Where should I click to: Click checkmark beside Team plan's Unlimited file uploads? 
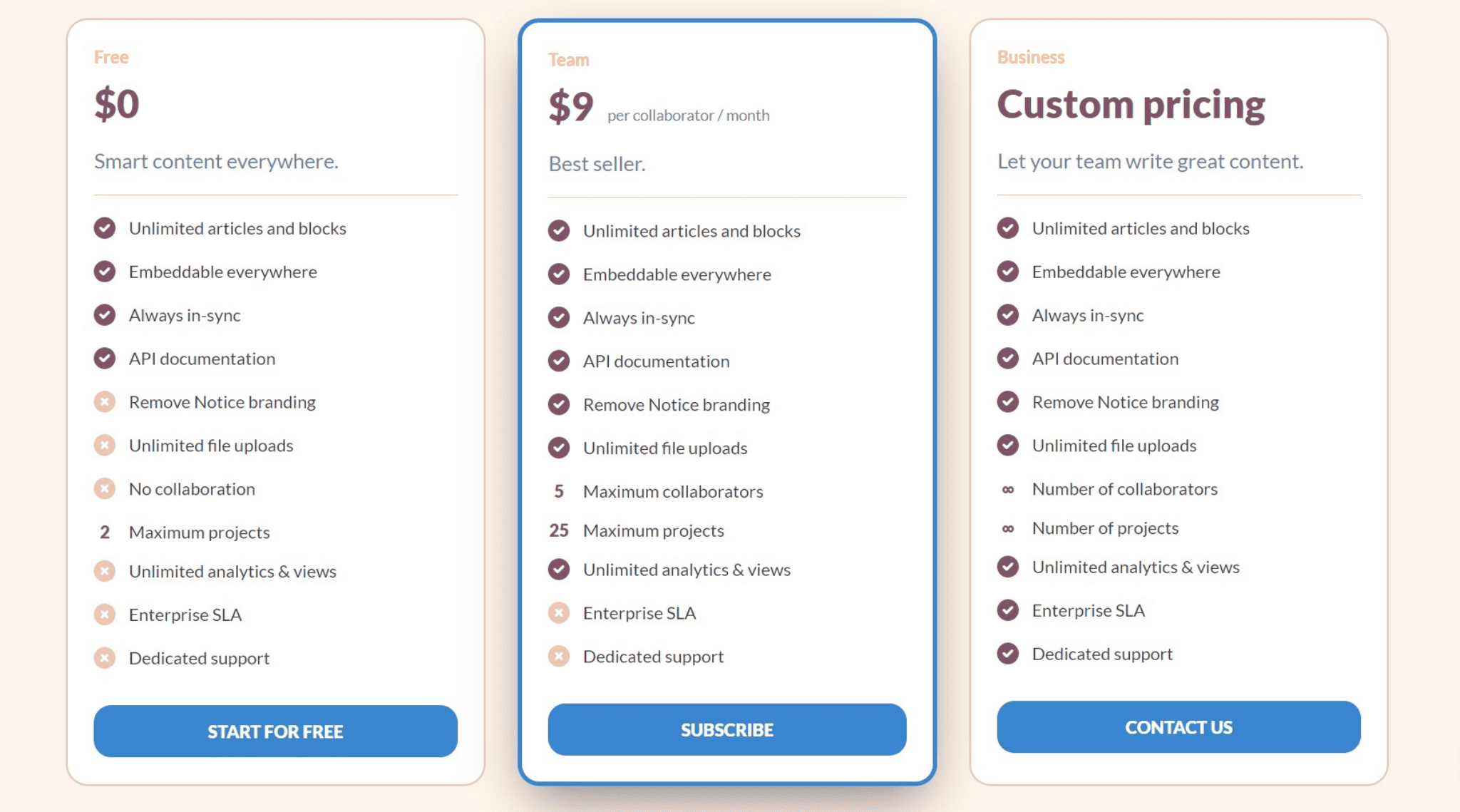pyautogui.click(x=559, y=448)
